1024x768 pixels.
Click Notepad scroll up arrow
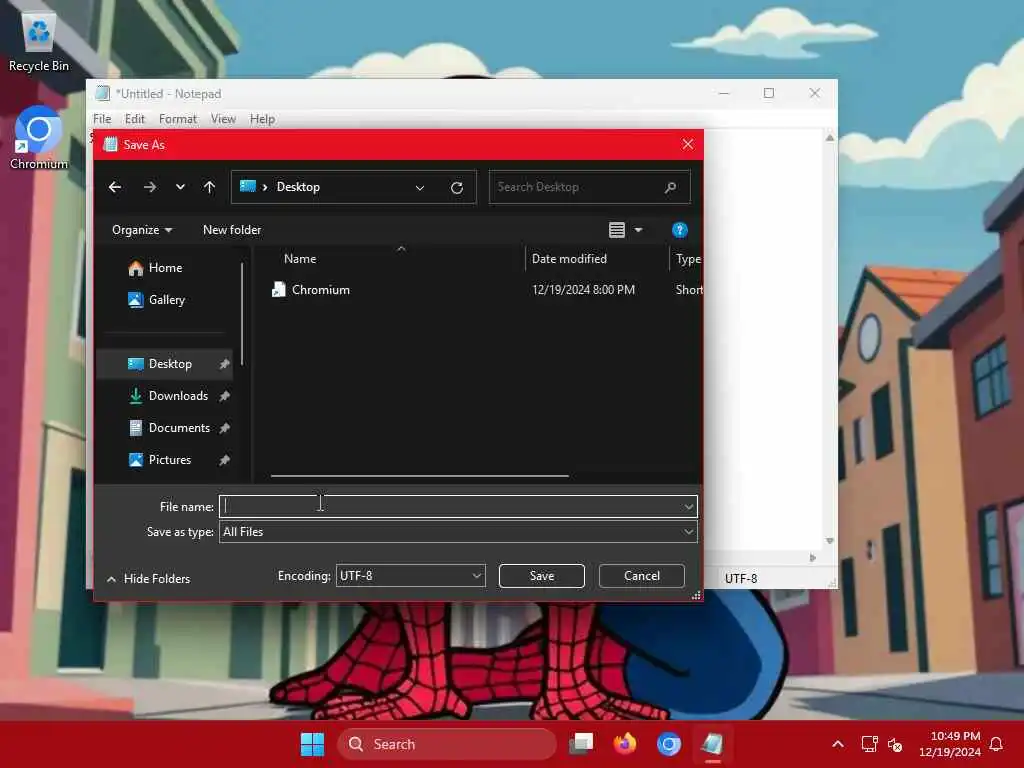coord(829,138)
